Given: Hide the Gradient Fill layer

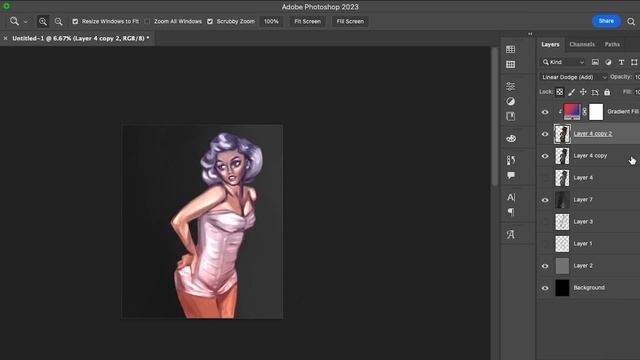Looking at the screenshot, I should tap(545, 112).
